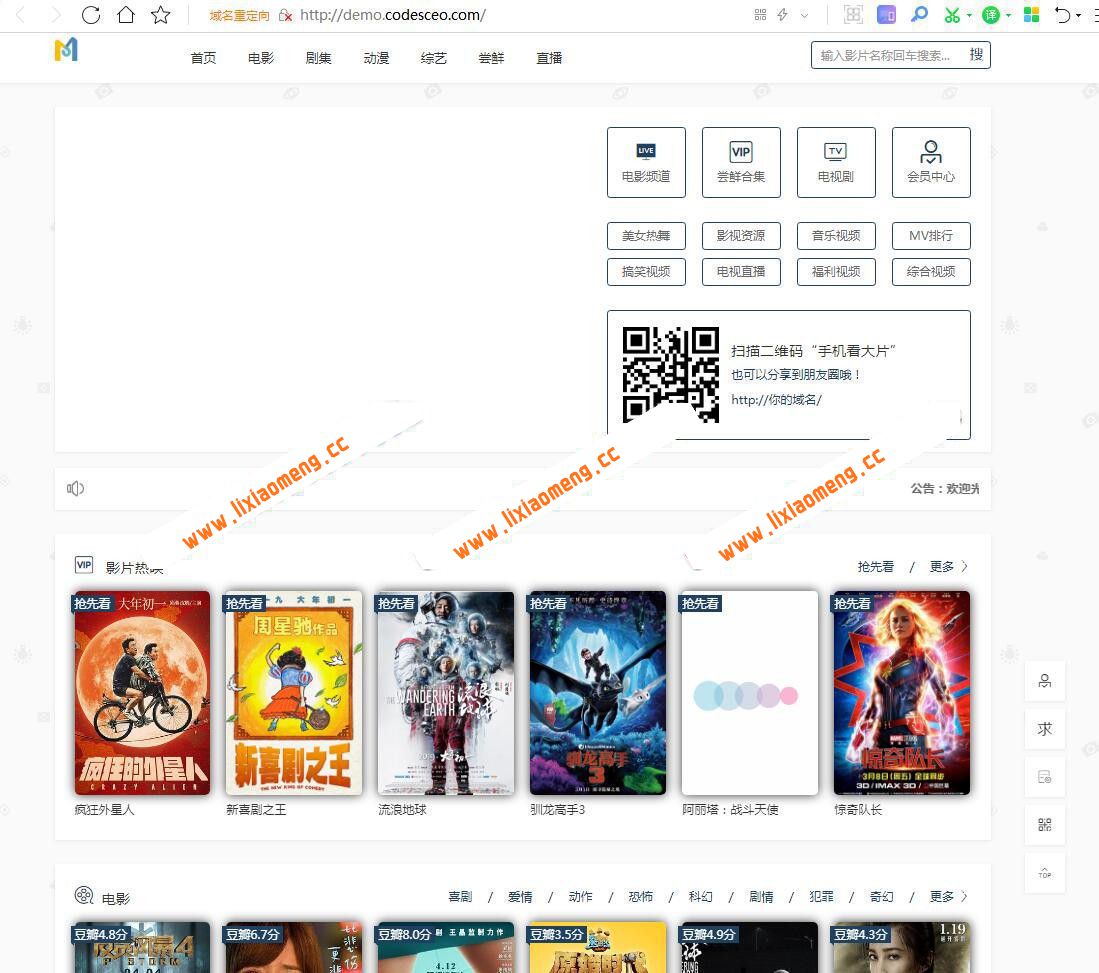Expand scissors tool dropdown arrow
The width and height of the screenshot is (1099, 973).
click(969, 15)
